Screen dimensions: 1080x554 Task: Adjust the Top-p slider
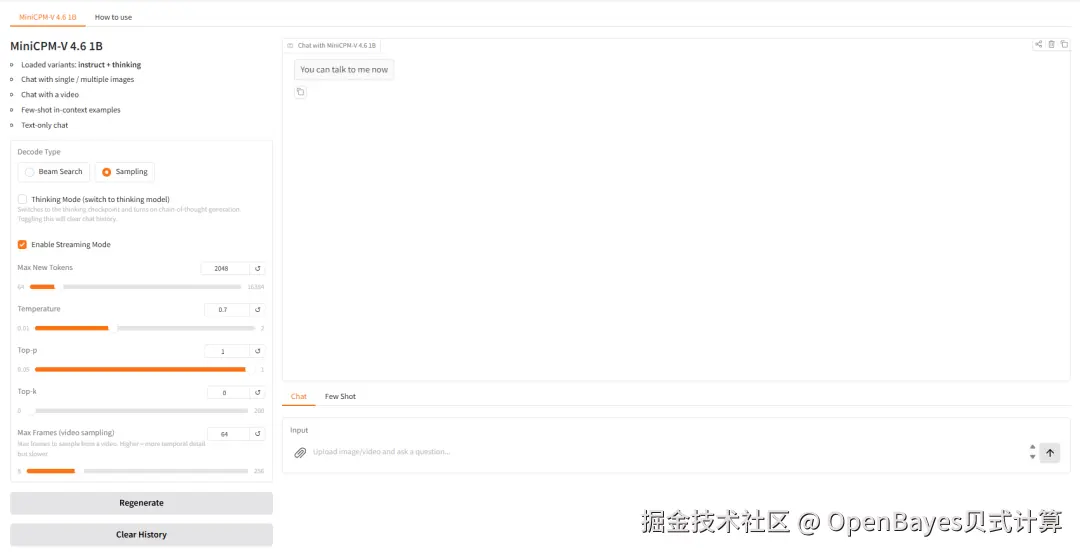(143, 369)
